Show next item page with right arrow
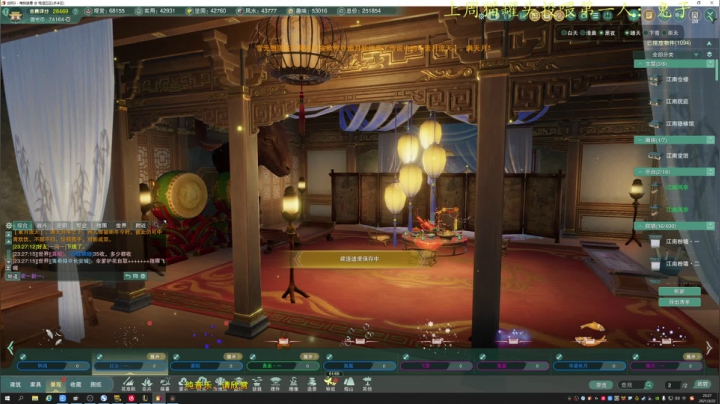This screenshot has width=720, height=404. 709,348
